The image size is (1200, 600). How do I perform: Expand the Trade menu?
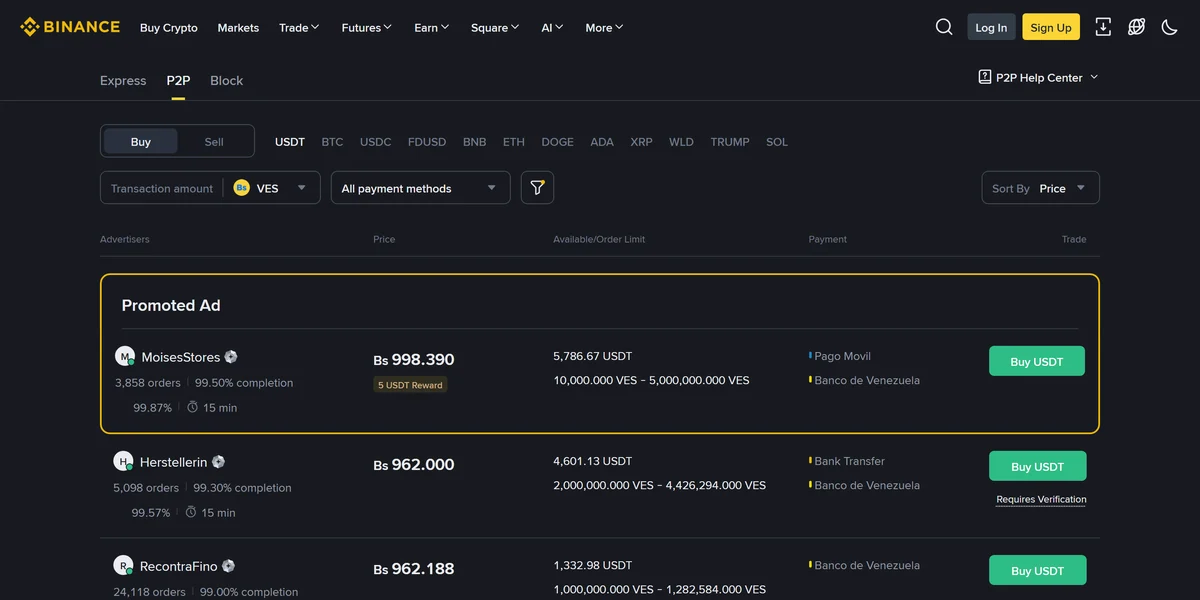pyautogui.click(x=299, y=27)
